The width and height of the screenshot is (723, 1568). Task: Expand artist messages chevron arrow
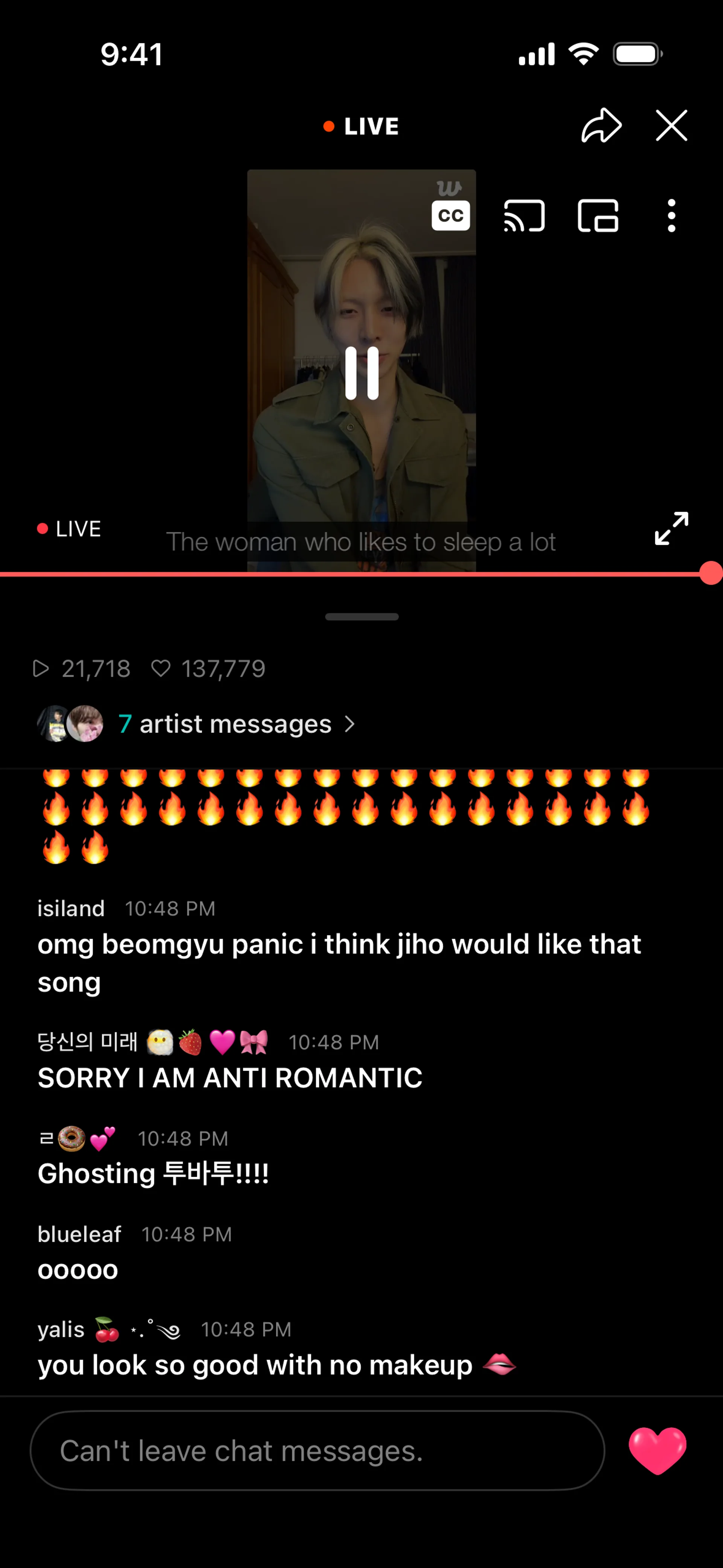[349, 724]
